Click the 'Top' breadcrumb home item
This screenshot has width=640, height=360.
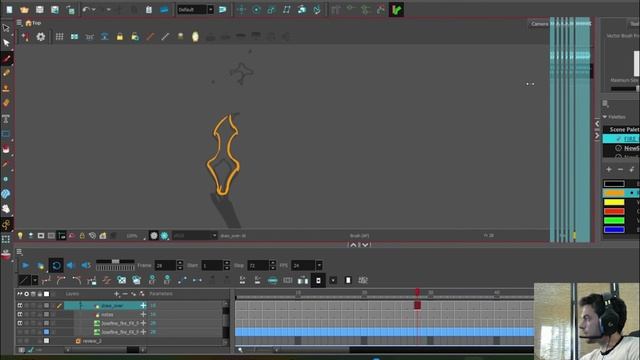pos(33,23)
